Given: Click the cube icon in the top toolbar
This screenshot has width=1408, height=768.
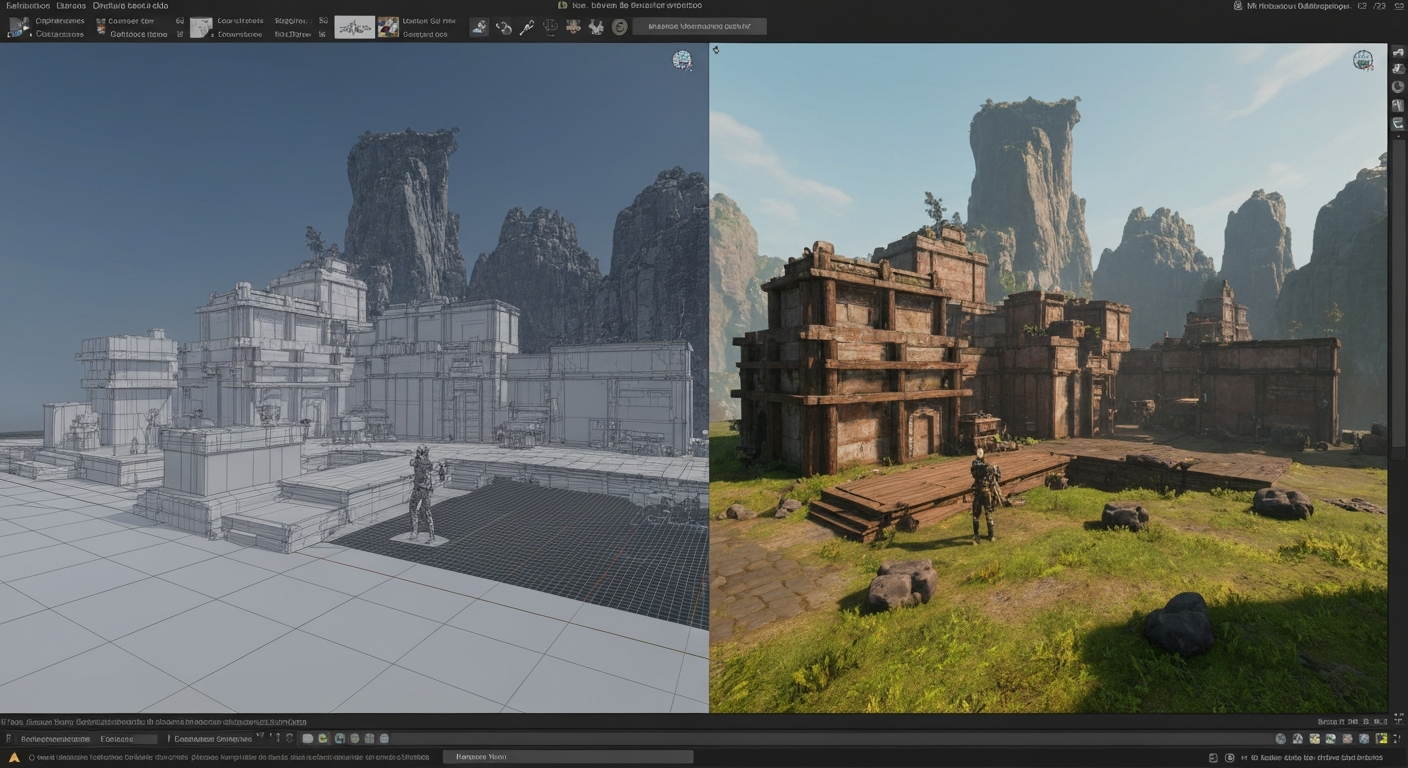Looking at the screenshot, I should coord(19,27).
